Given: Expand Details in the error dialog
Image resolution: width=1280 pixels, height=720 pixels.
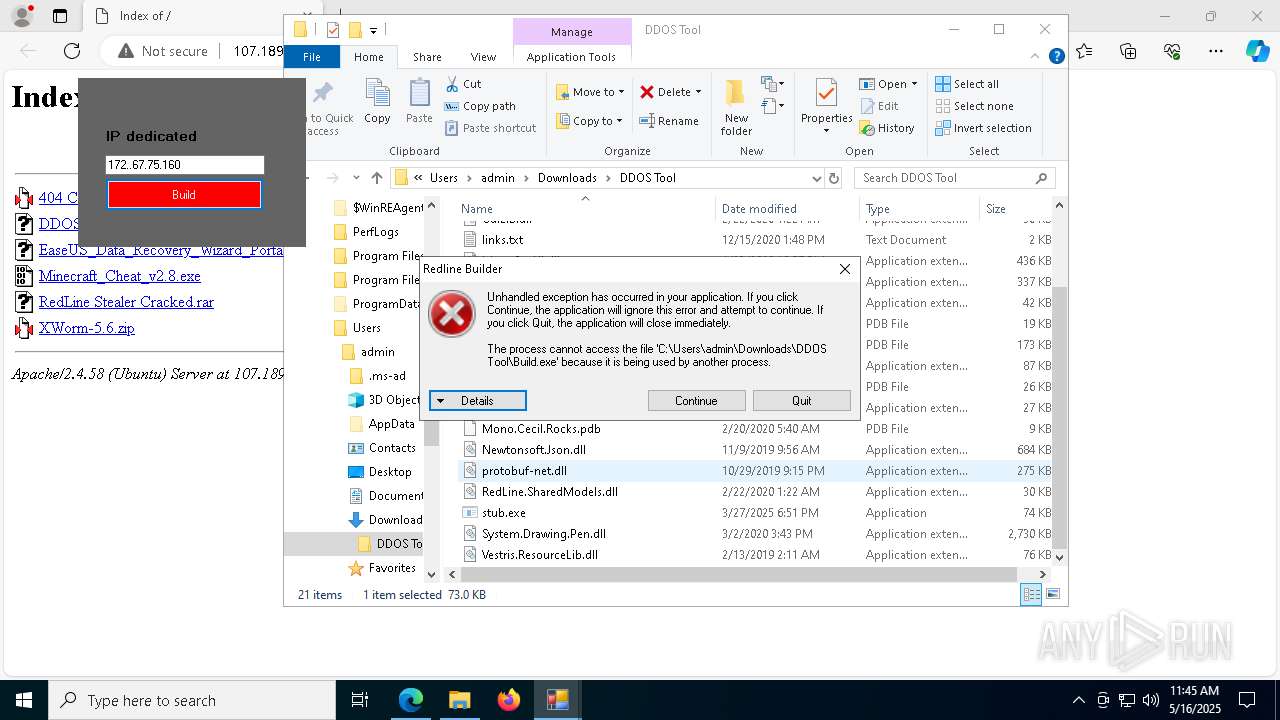Looking at the screenshot, I should point(477,401).
